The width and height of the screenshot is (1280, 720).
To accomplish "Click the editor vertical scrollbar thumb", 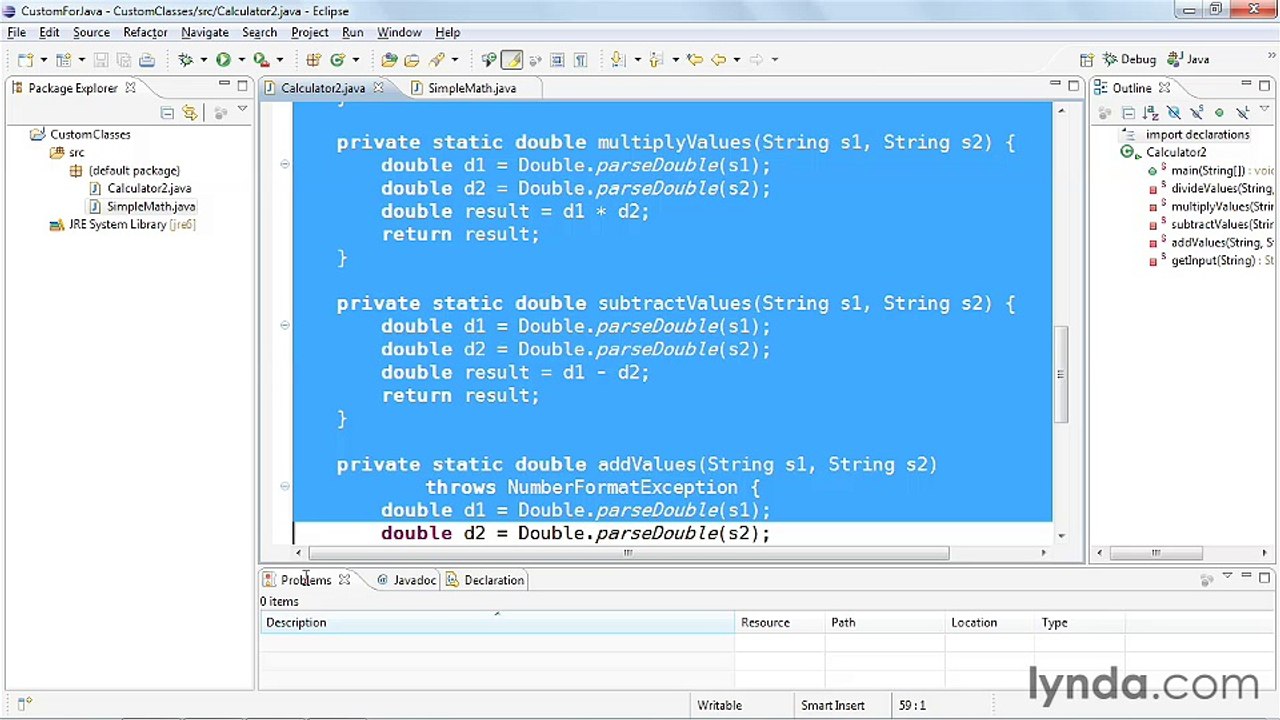I will (x=1062, y=374).
